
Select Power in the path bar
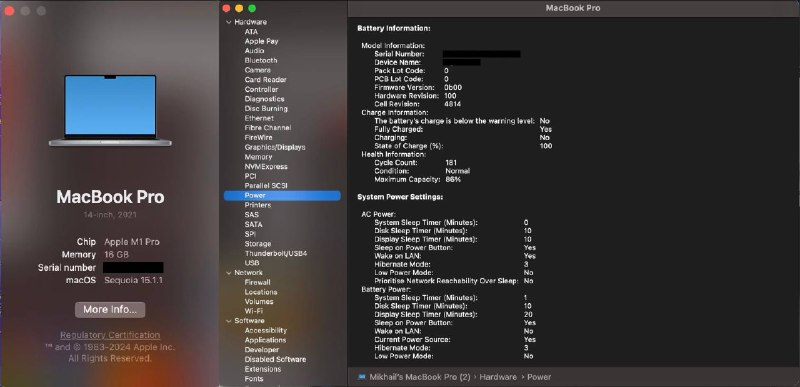[539, 377]
